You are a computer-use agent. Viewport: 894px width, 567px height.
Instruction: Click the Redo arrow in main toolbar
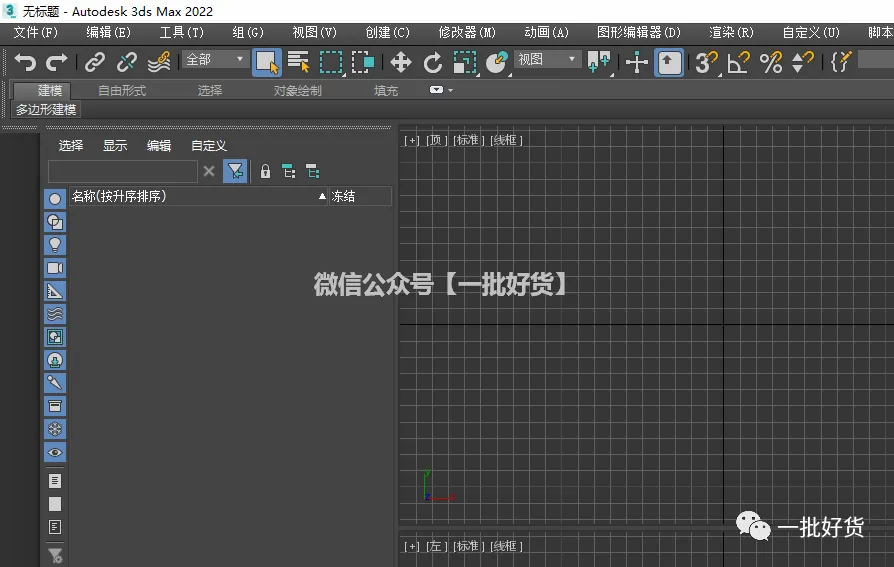coord(56,62)
